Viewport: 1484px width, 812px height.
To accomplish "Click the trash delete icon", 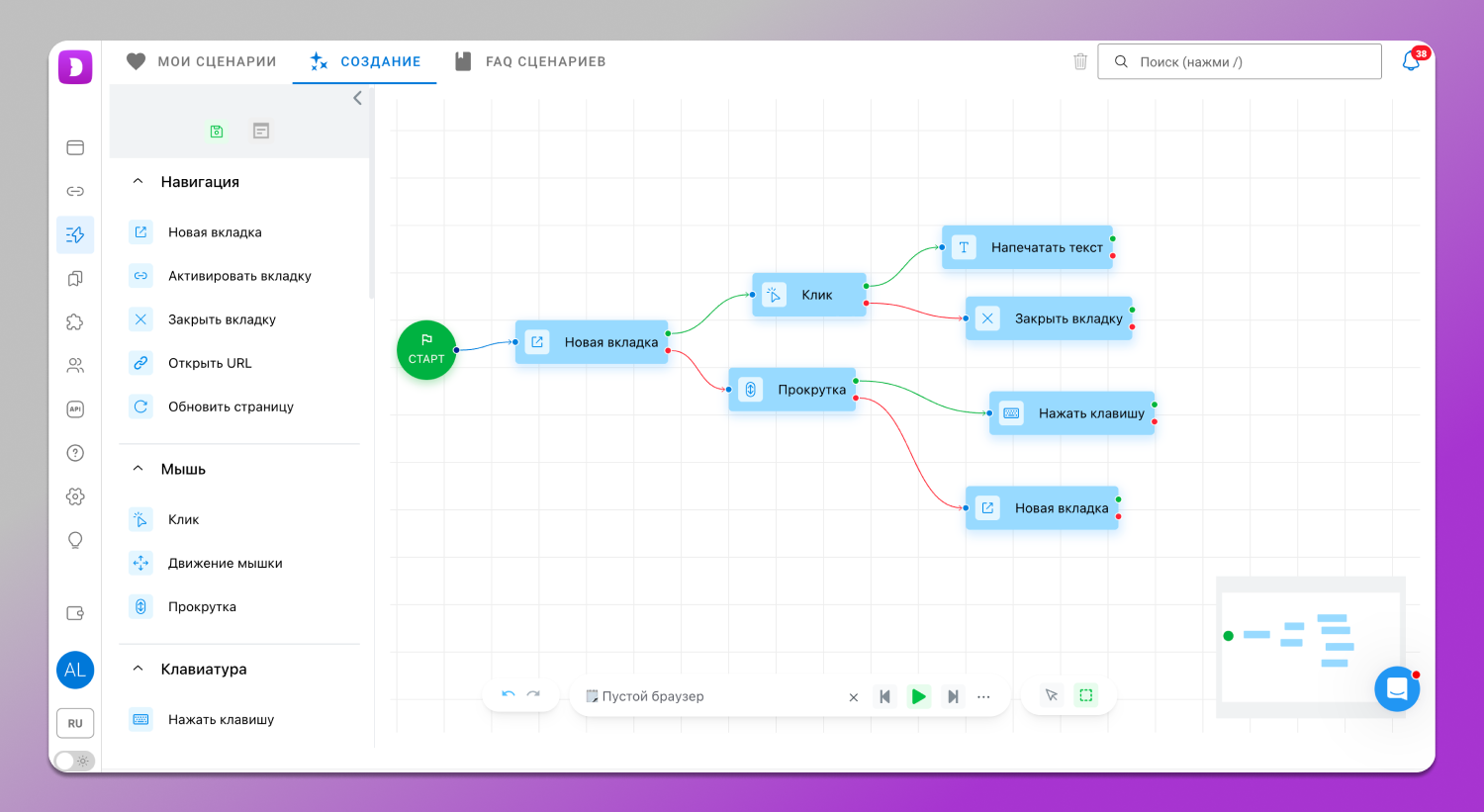I will [x=1080, y=61].
